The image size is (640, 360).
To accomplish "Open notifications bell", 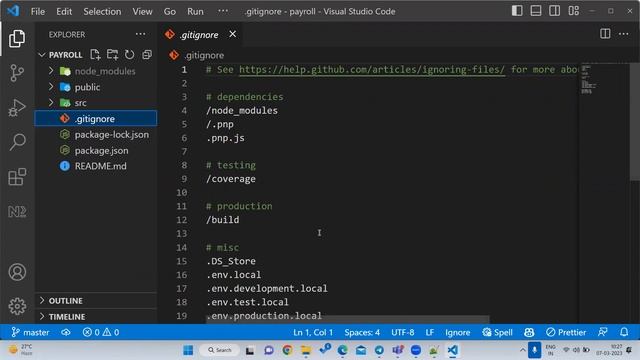I will (x=624, y=332).
